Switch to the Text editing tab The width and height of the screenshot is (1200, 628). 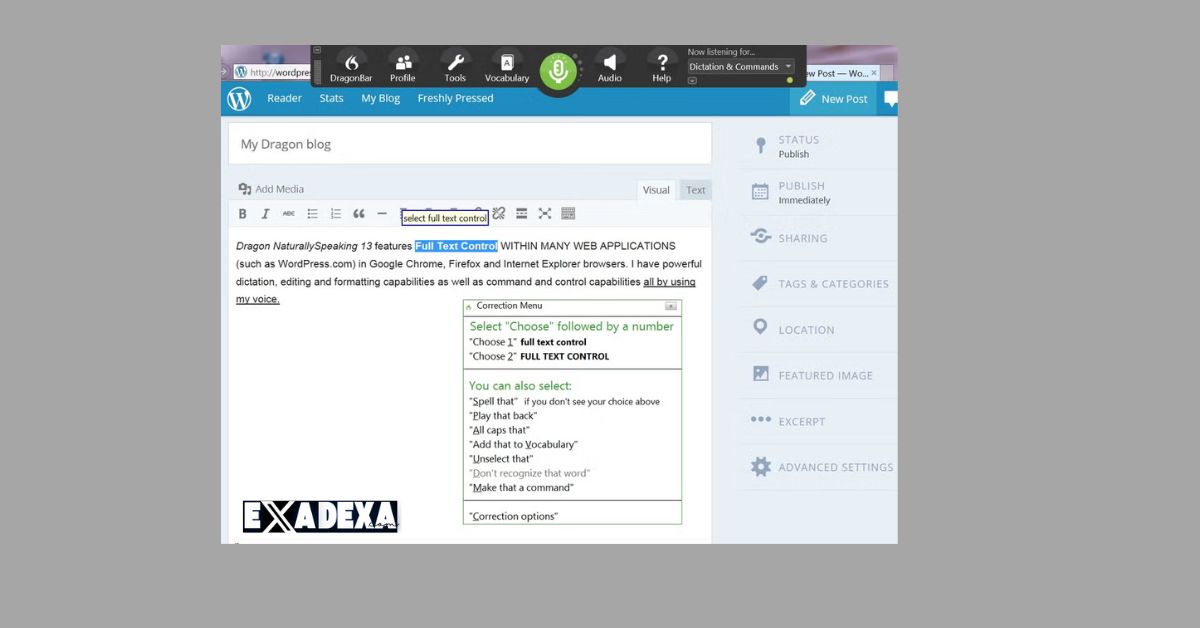point(695,189)
